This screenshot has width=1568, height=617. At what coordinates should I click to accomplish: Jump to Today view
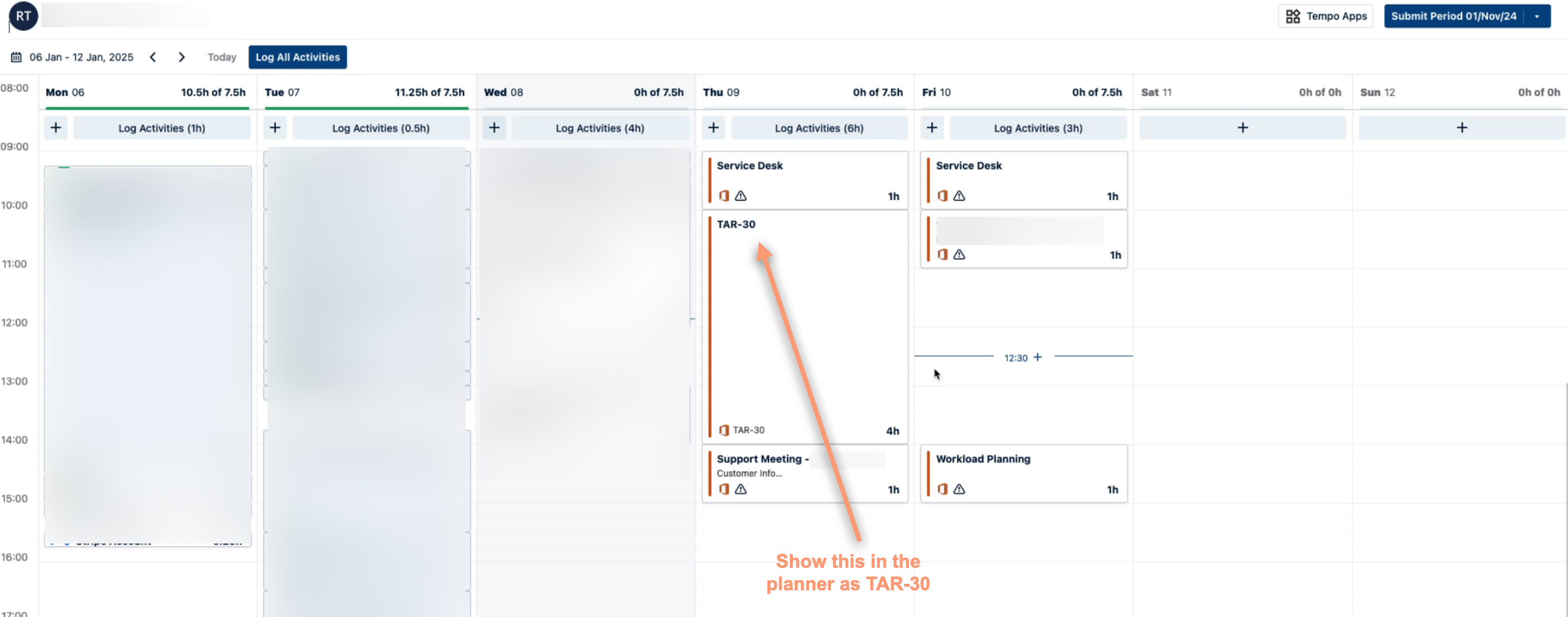tap(221, 57)
